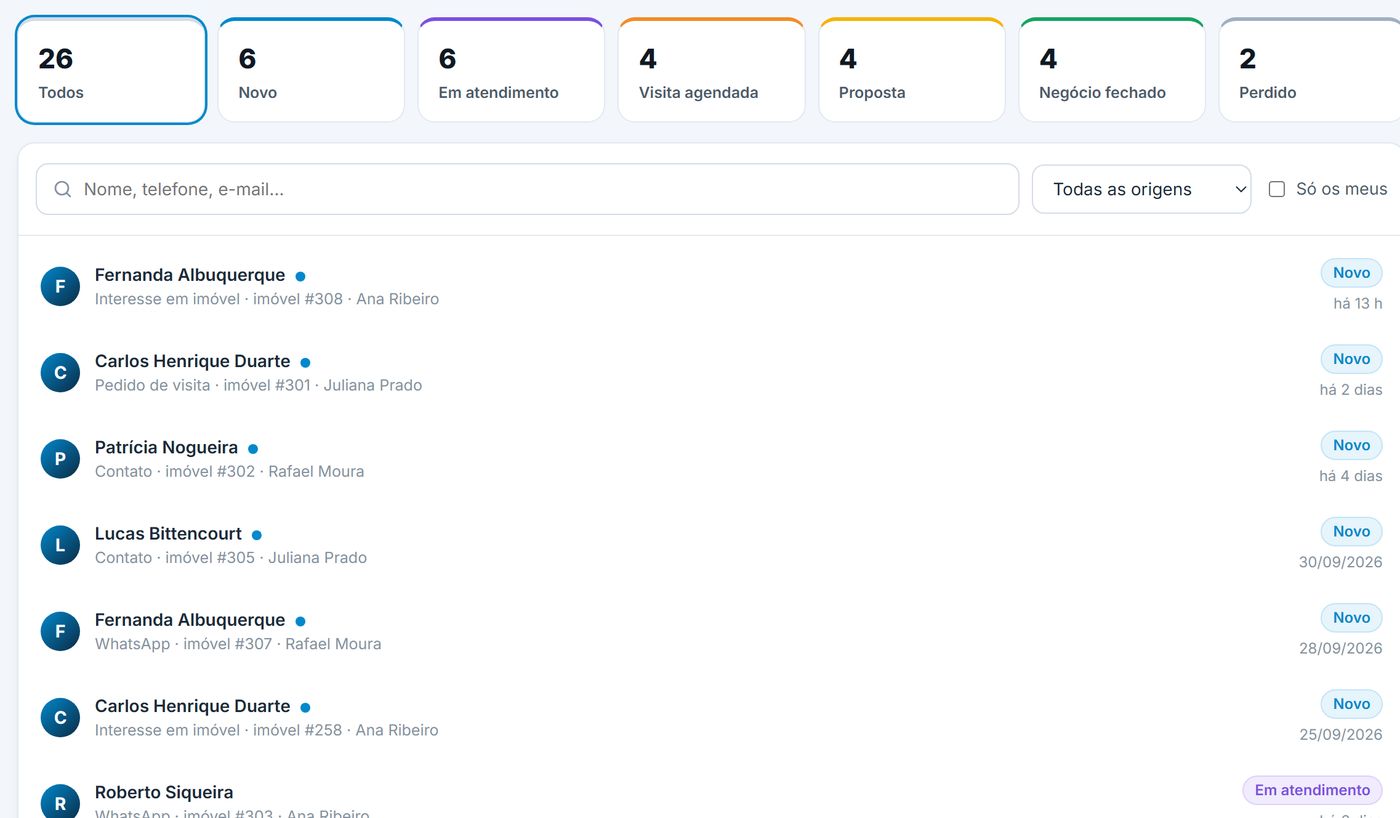Click unread dot beside Lucas Bittencourt
Screen dimensions: 1400x818
(x=257, y=535)
